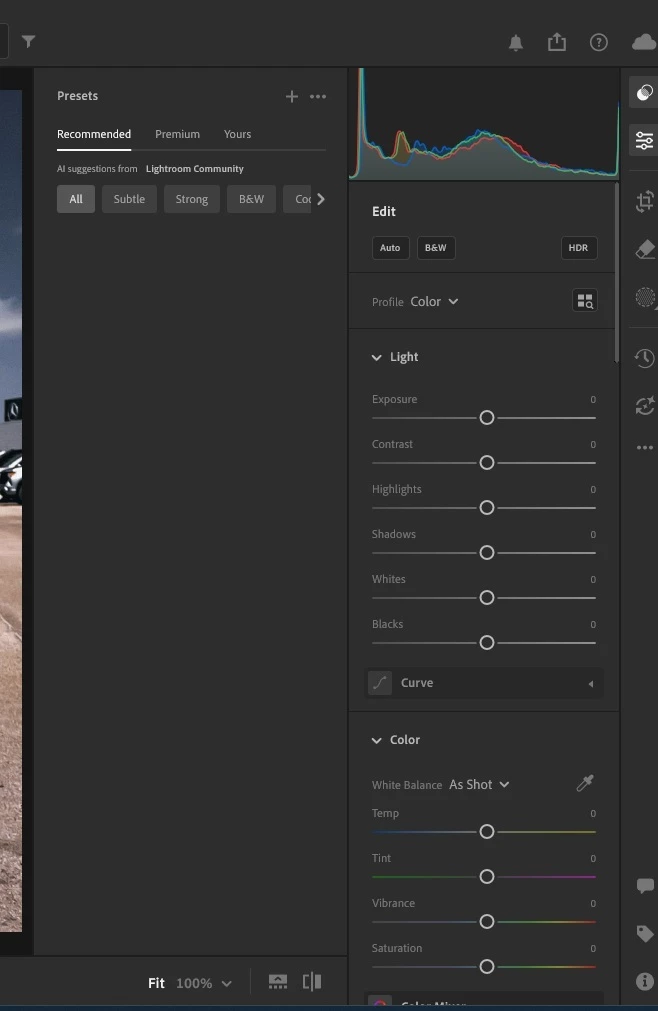Viewport: 658px width, 1011px height.
Task: Click the Highlights slider handle
Action: click(487, 508)
